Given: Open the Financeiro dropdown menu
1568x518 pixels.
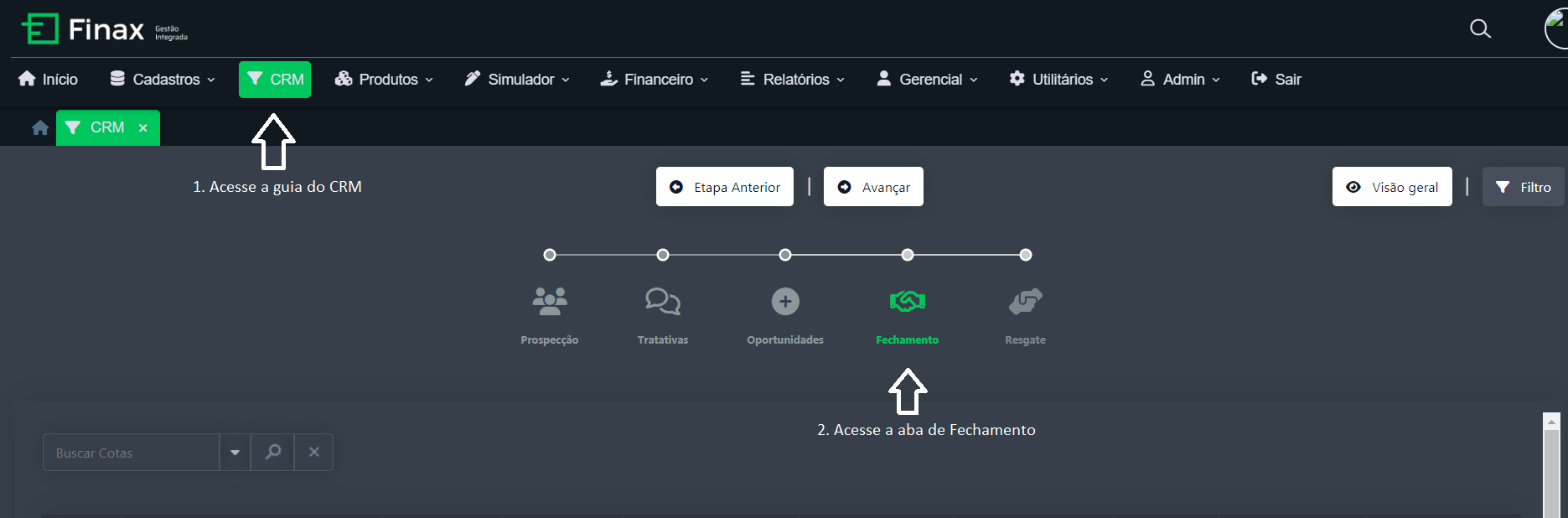Looking at the screenshot, I should [x=655, y=80].
